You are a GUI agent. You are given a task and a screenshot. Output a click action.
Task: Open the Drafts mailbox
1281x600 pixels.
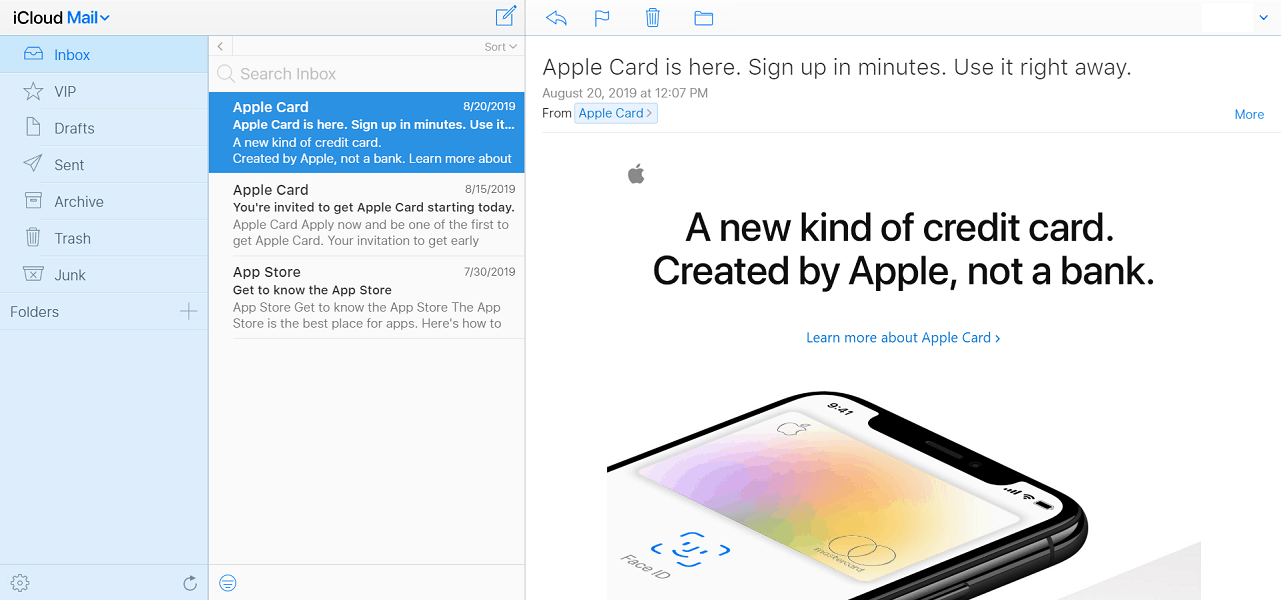coord(104,128)
